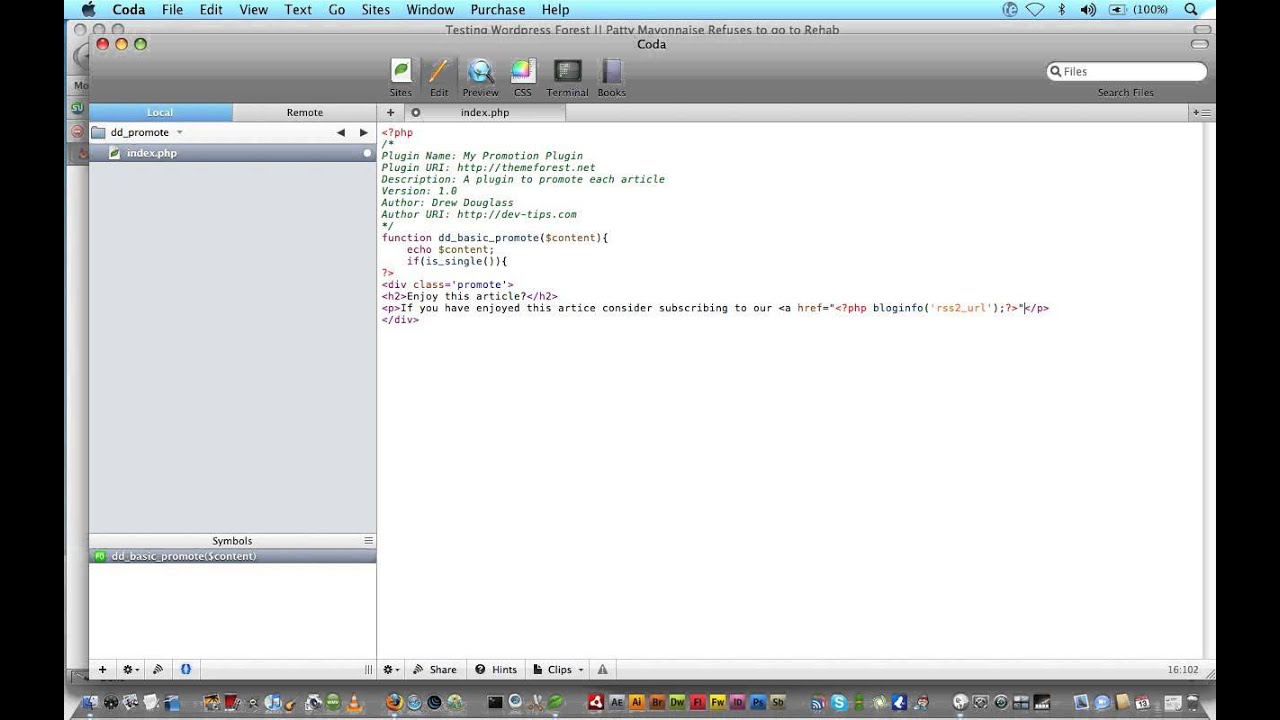Open the Purchase menu

pyautogui.click(x=498, y=9)
